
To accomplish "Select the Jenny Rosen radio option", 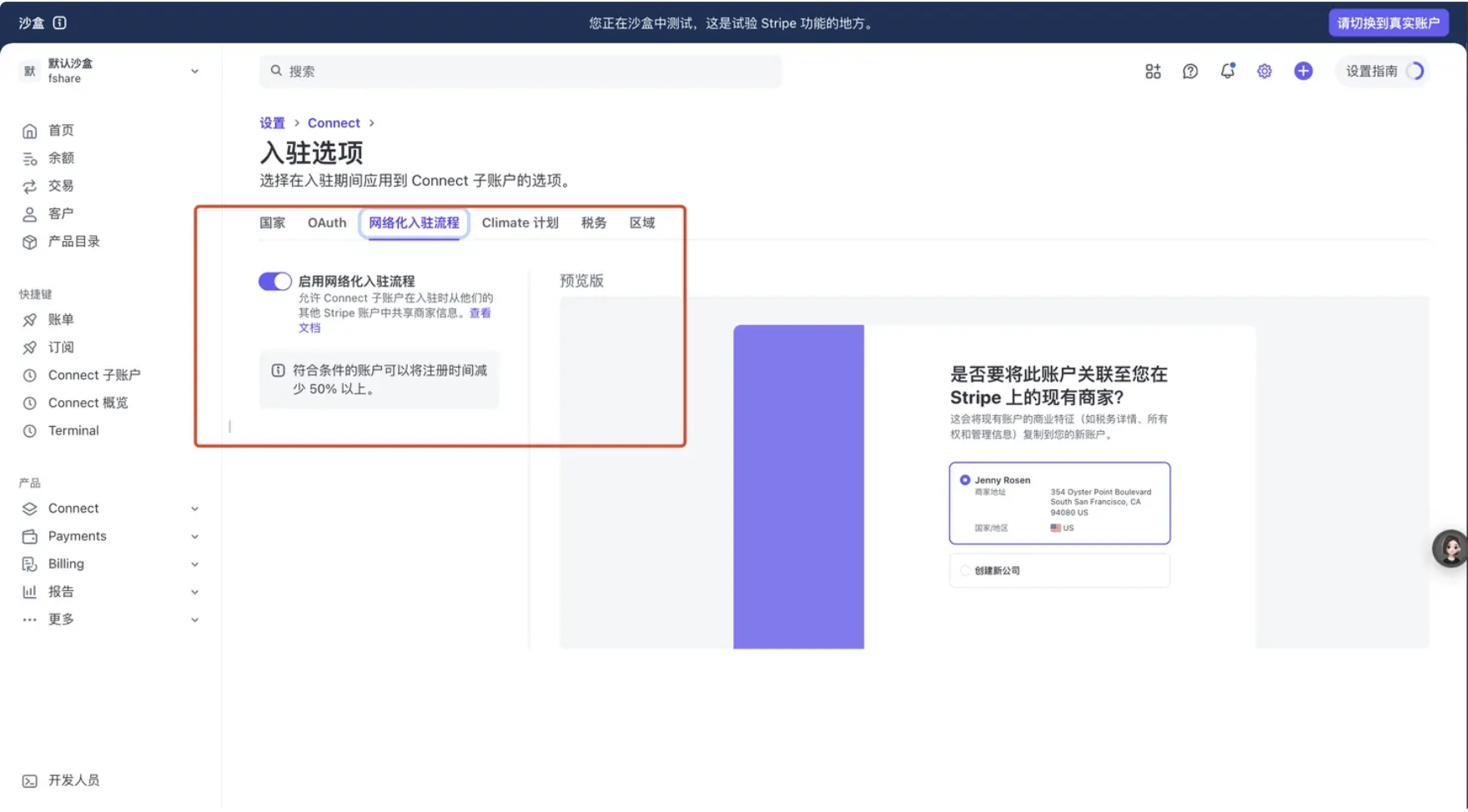I will click(965, 480).
